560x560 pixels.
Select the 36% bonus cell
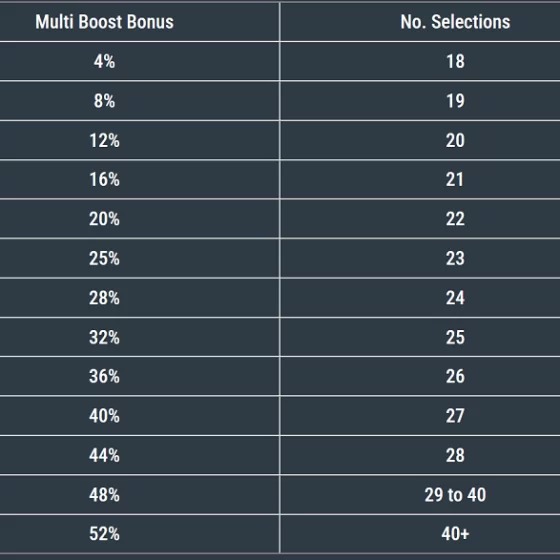tap(104, 376)
